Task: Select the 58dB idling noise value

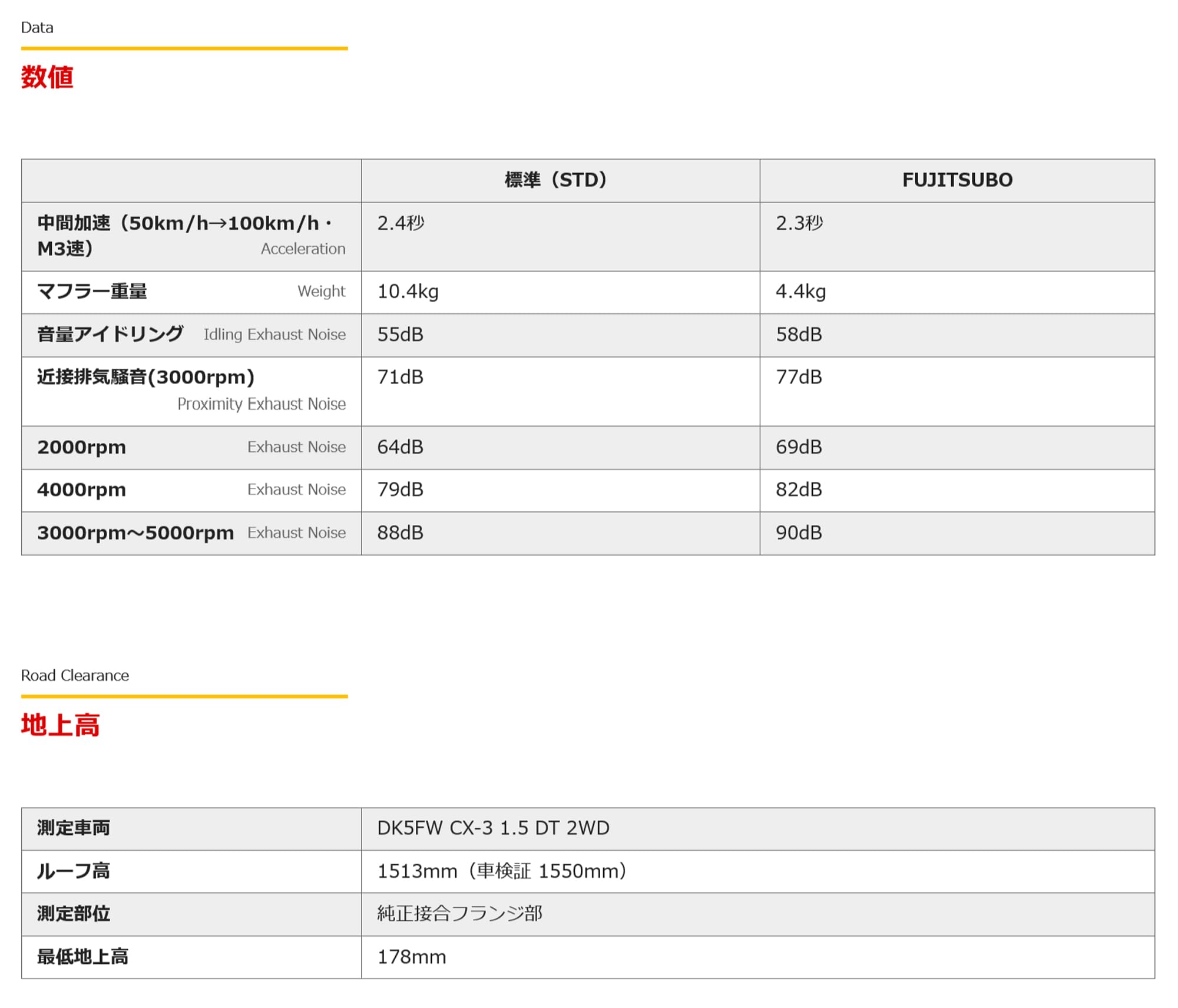Action: tap(799, 335)
